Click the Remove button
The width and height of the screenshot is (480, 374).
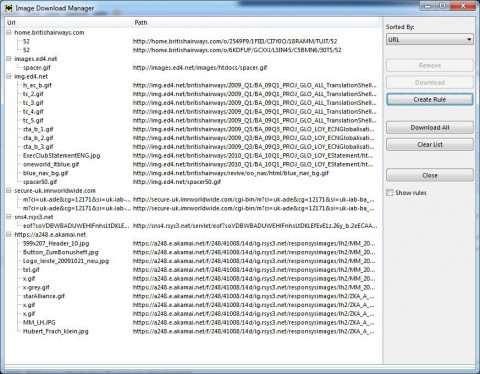click(x=430, y=65)
